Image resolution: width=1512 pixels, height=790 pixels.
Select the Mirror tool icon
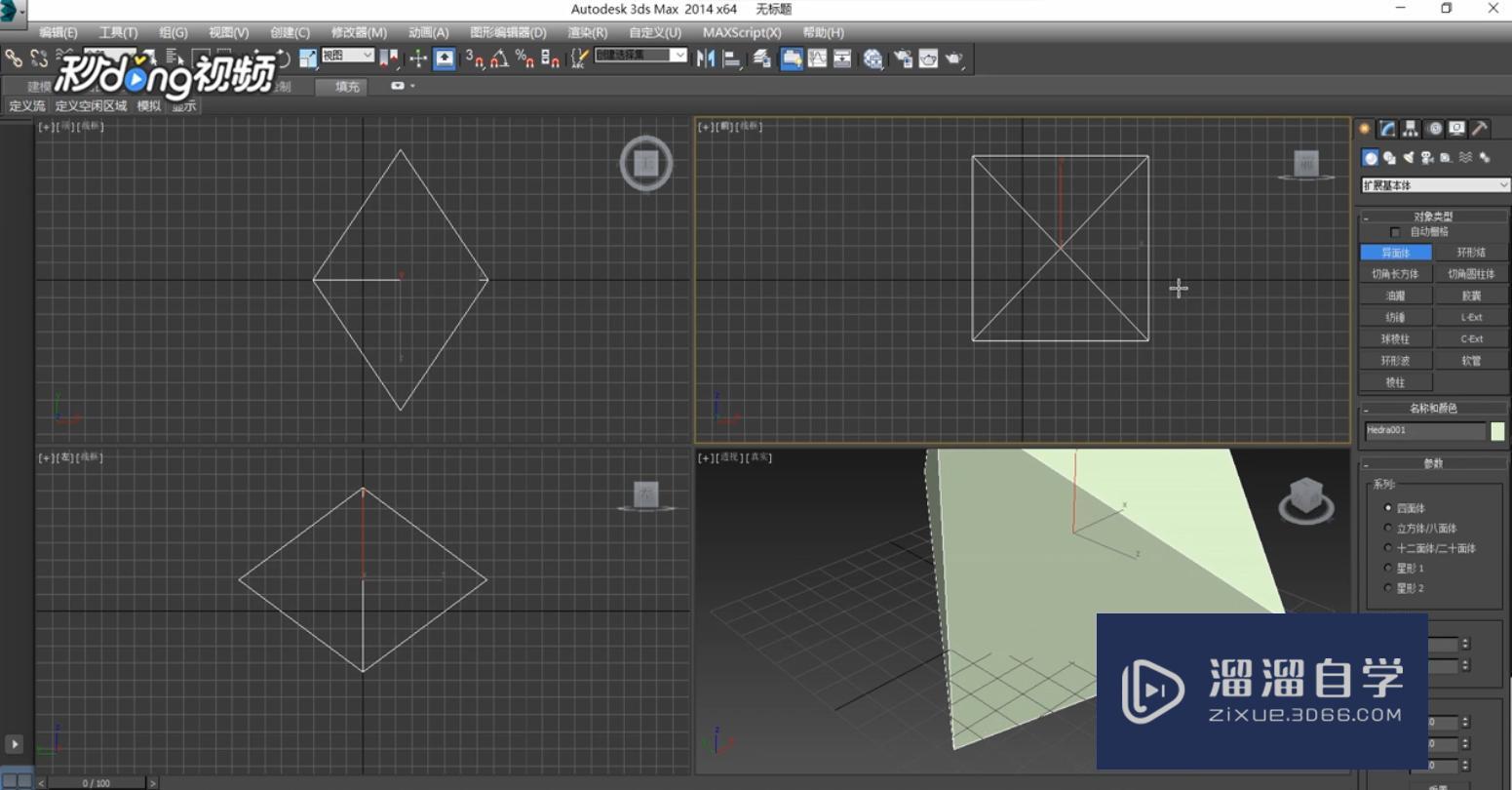point(707,59)
